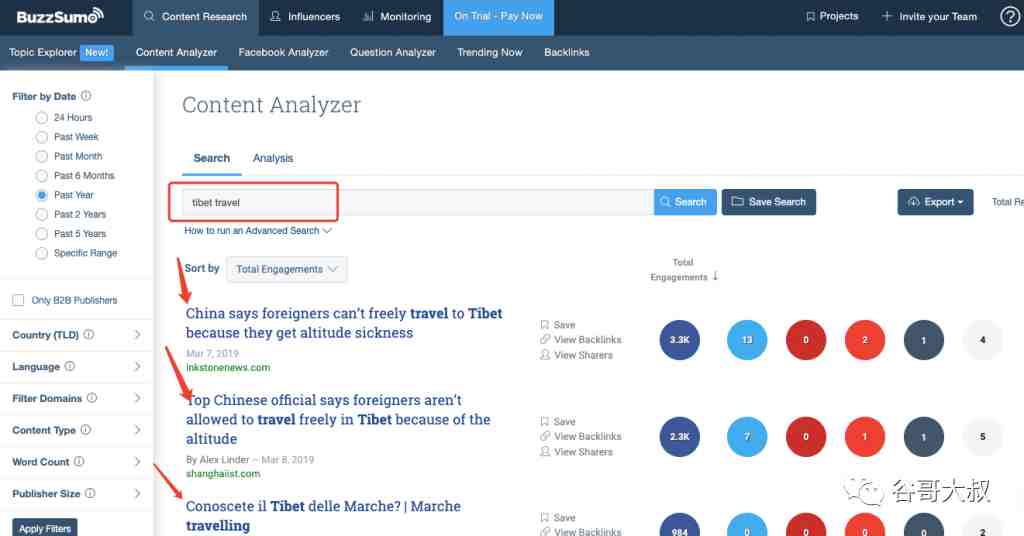This screenshot has width=1024, height=536.
Task: View Sharers for shanghaiist article
Action: 576,452
